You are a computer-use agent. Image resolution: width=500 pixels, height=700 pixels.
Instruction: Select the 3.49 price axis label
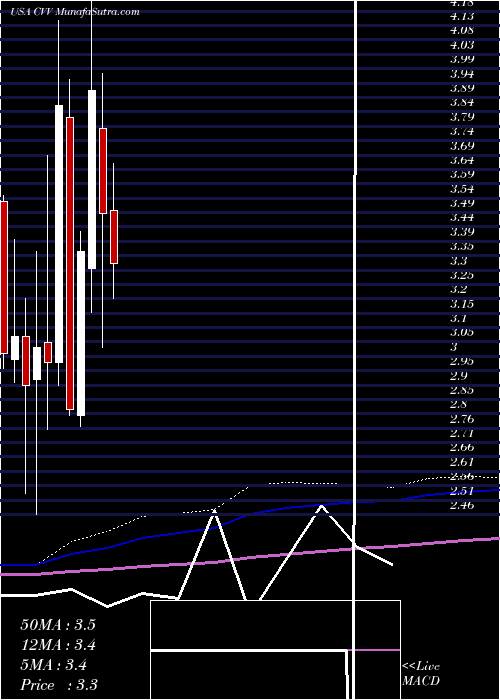tap(462, 203)
